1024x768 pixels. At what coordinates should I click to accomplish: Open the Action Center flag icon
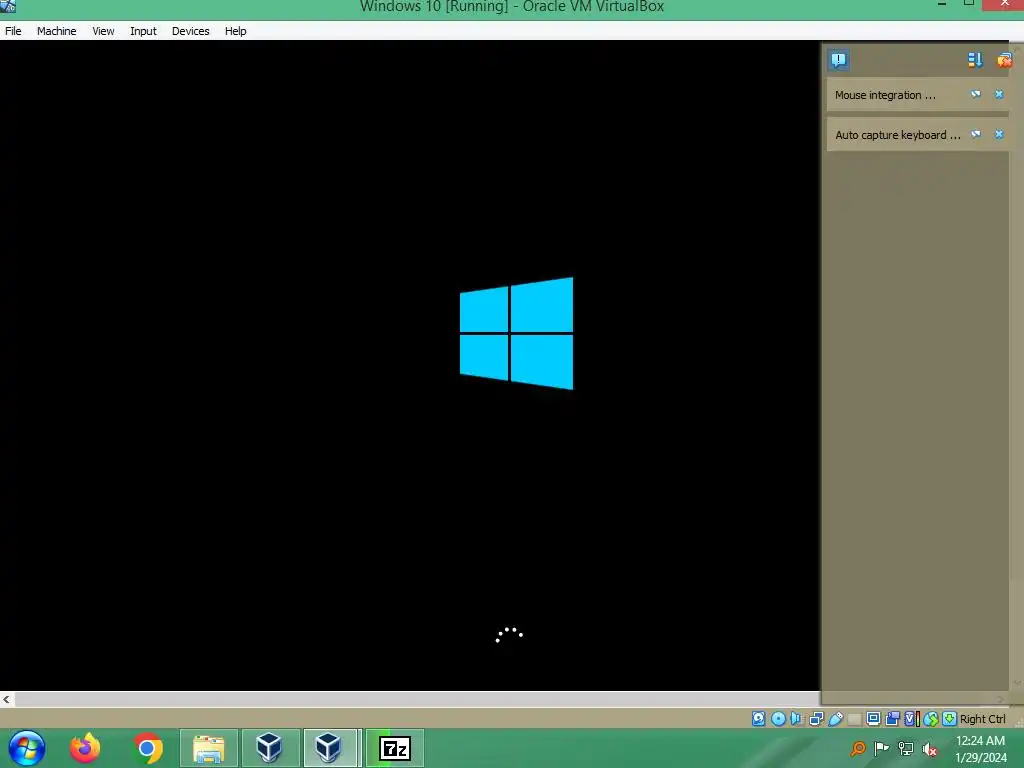[x=882, y=748]
